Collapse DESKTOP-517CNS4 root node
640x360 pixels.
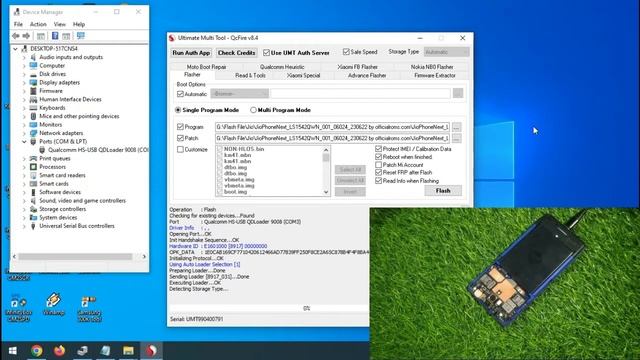(16, 49)
